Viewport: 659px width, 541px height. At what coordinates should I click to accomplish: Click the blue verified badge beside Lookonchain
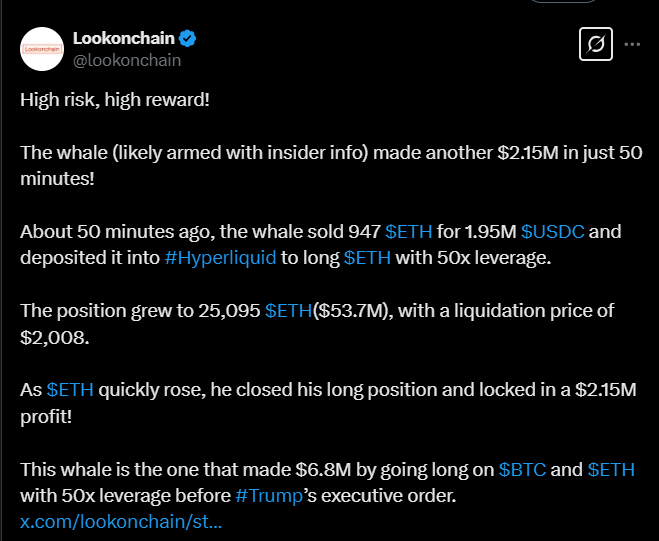(x=187, y=39)
